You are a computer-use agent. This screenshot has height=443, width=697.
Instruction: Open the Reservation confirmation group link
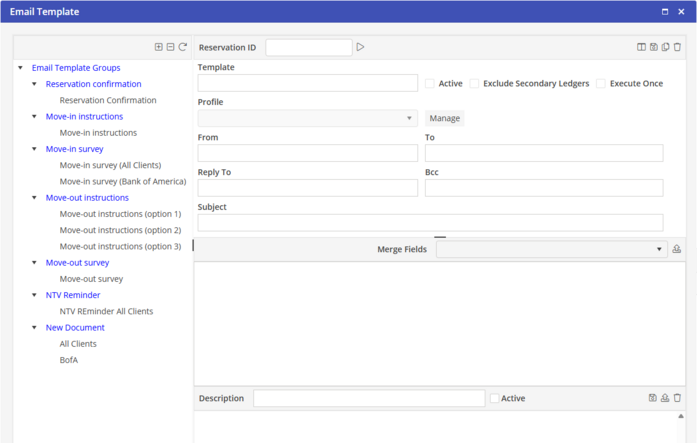click(93, 84)
